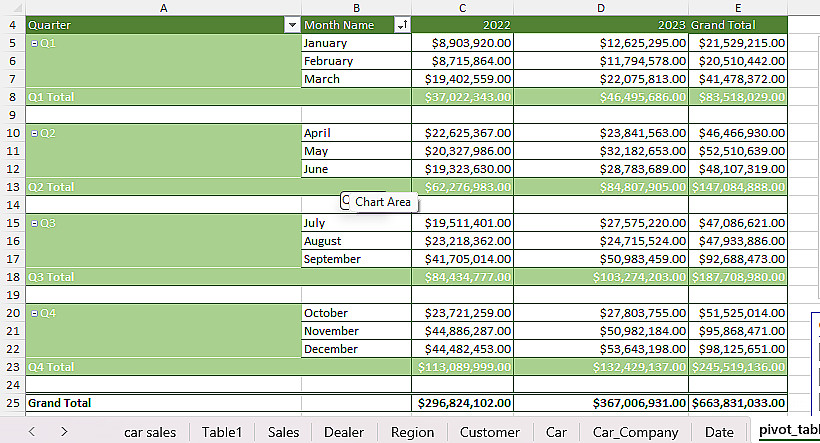
Task: Open the Month Name sort dropdown
Action: pyautogui.click(x=402, y=25)
